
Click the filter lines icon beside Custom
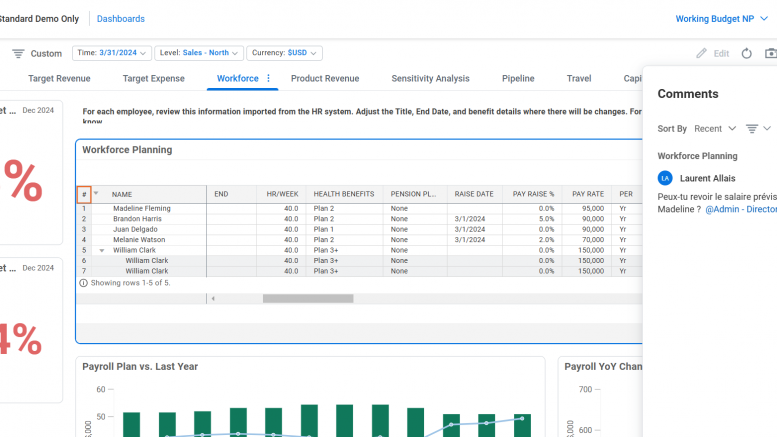(x=18, y=54)
